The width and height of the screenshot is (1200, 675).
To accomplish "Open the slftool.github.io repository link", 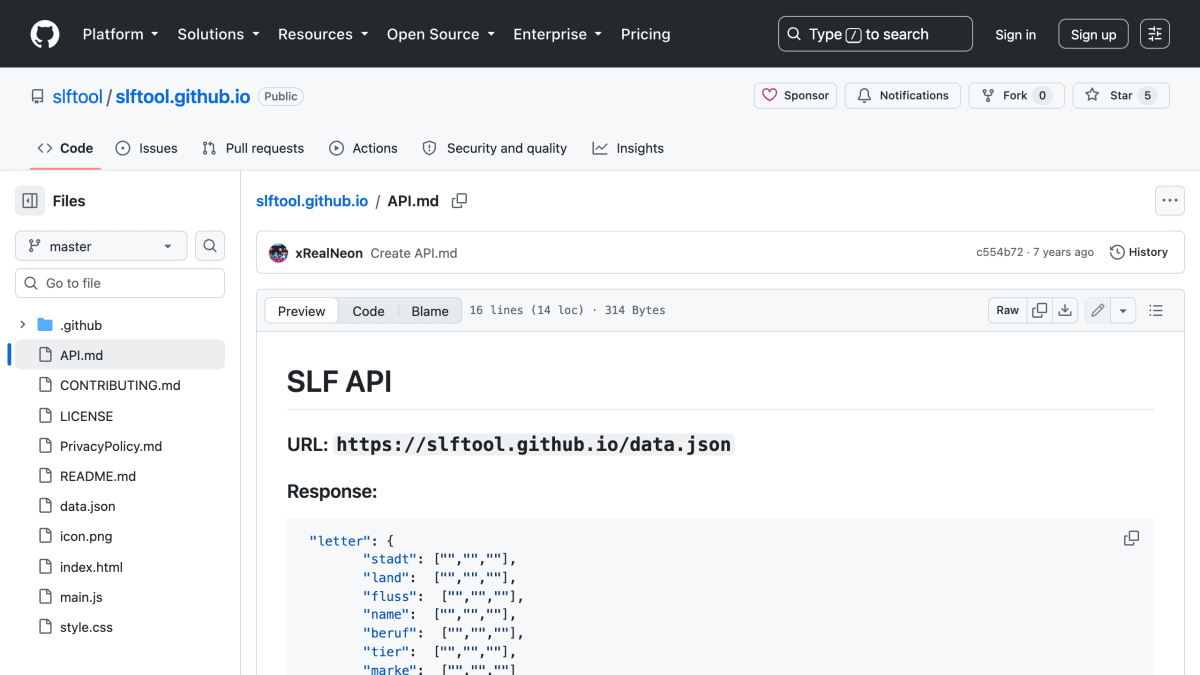I will point(183,97).
